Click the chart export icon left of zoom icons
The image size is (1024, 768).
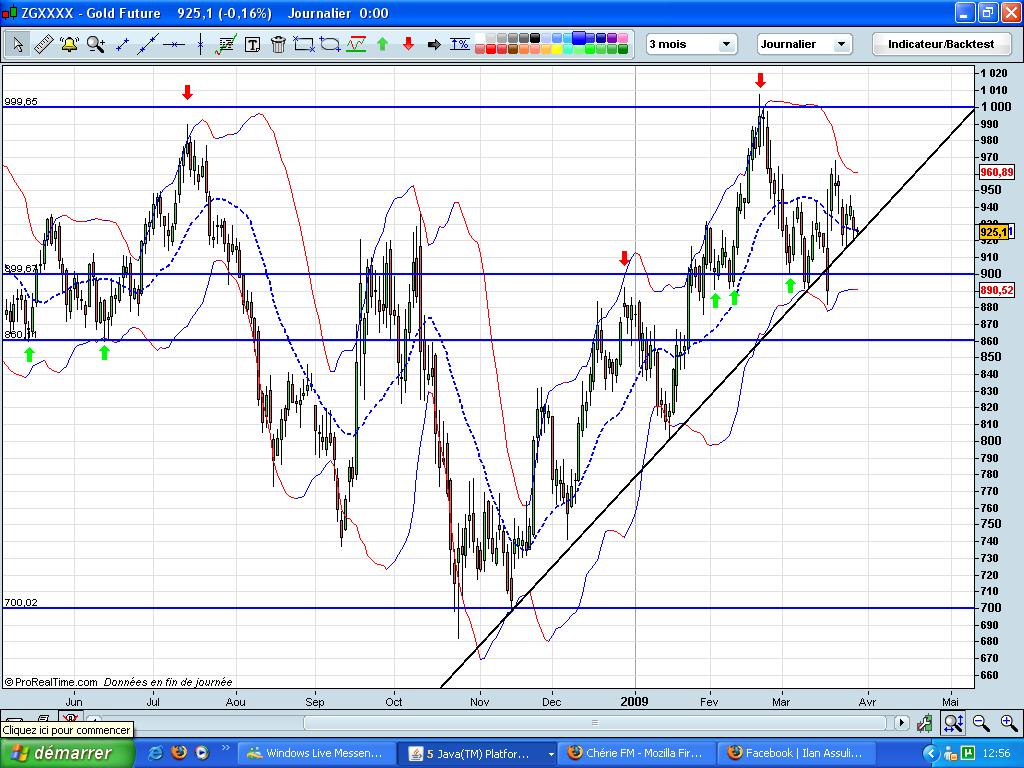[924, 722]
